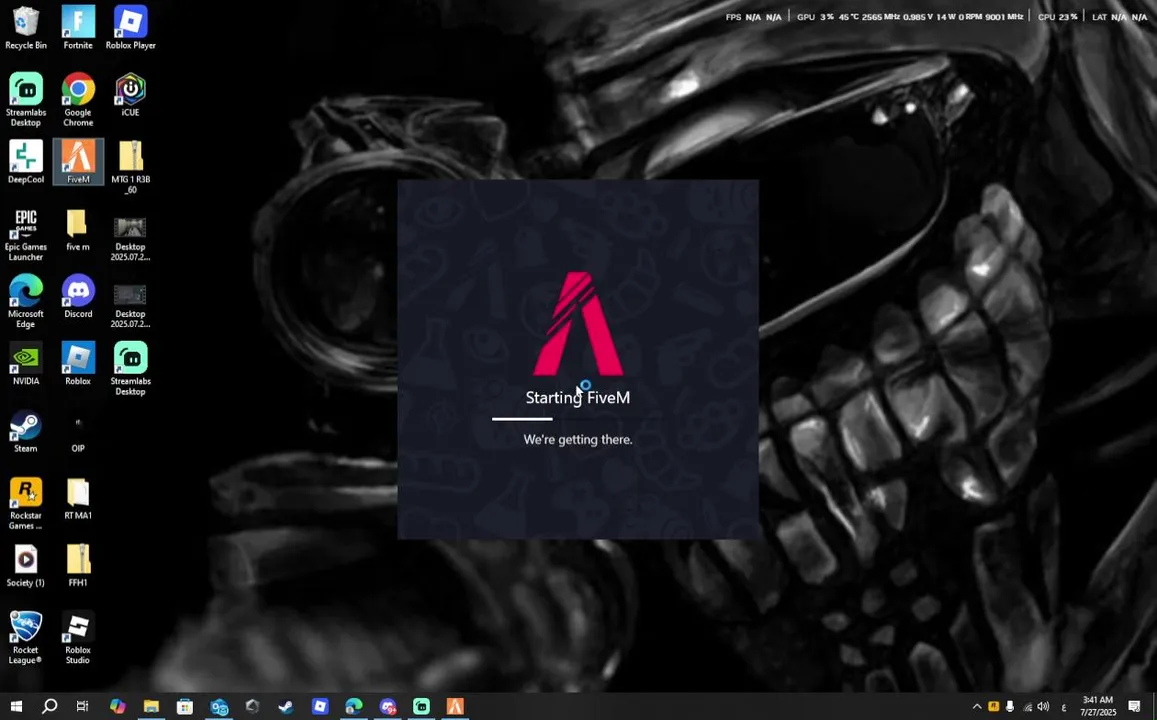Open the RT MA1 desktop folder
The height and width of the screenshot is (720, 1157).
(78, 498)
